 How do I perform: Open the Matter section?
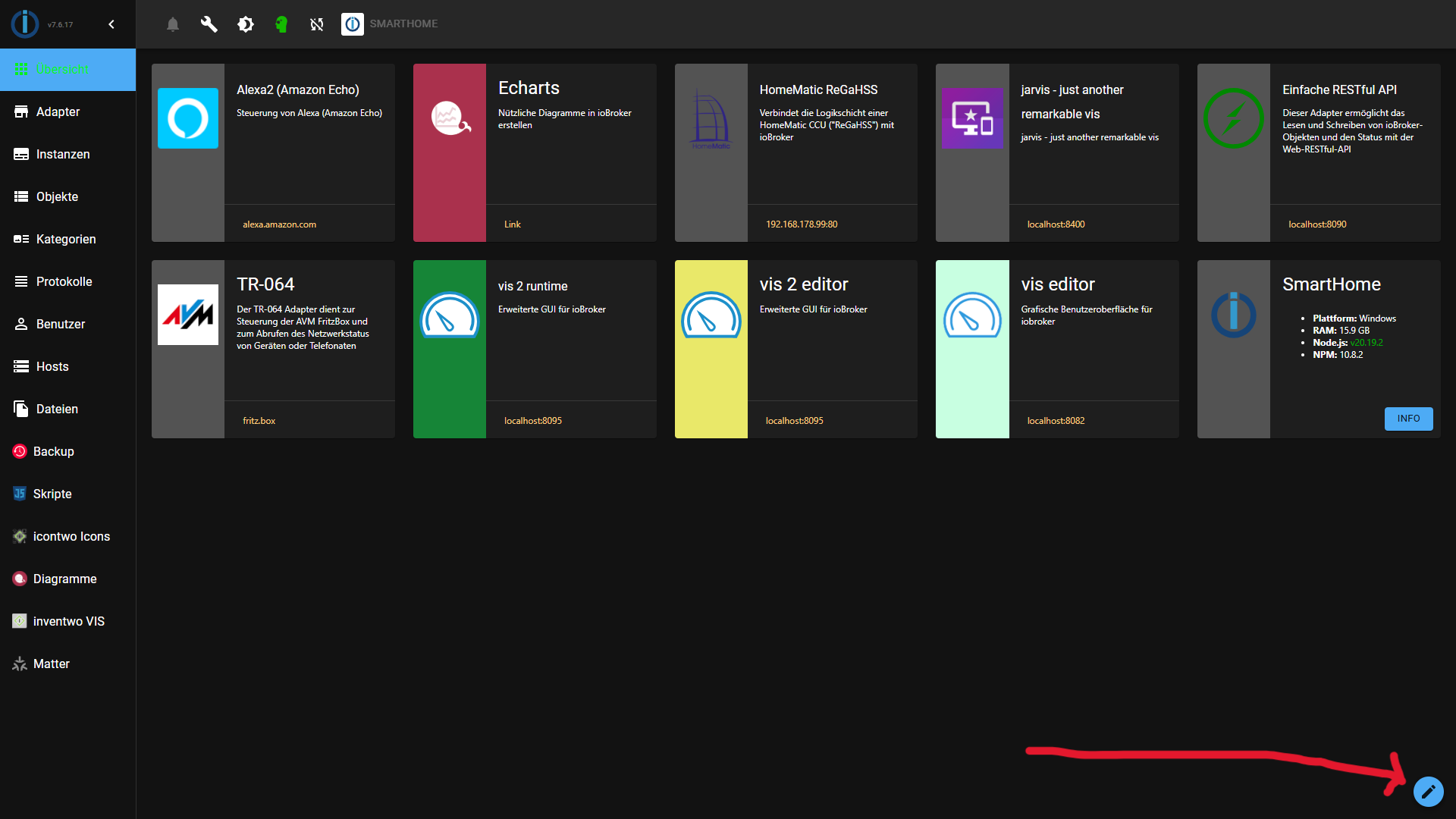[x=67, y=664]
